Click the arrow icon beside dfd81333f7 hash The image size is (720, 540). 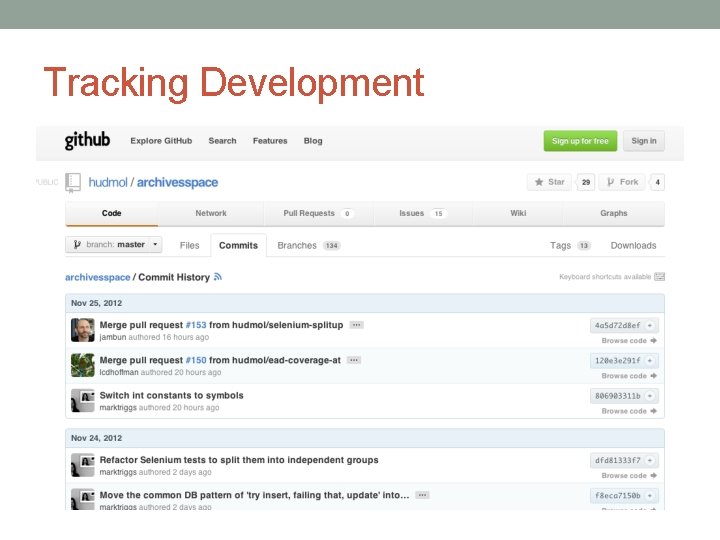point(650,460)
